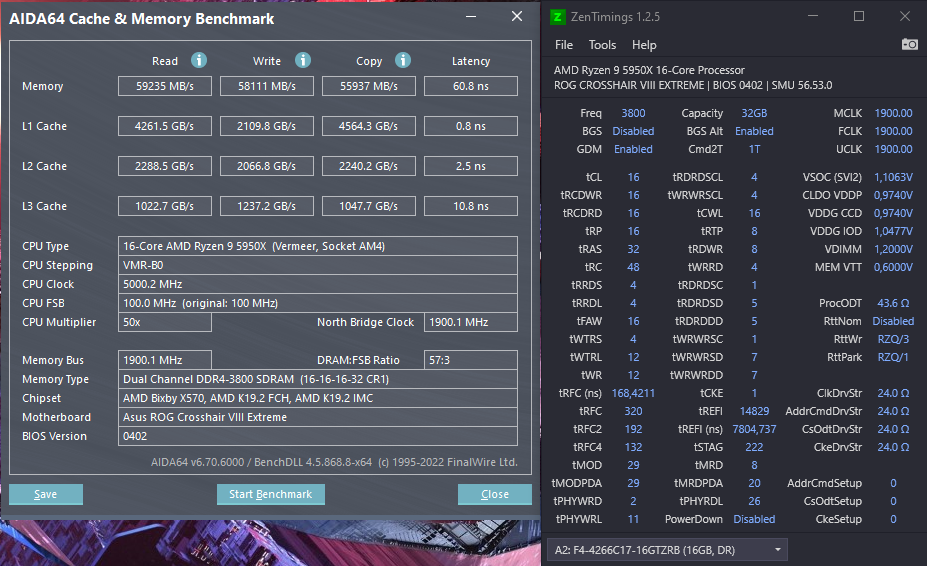Click the MCLK 1900.00 value

pos(893,113)
